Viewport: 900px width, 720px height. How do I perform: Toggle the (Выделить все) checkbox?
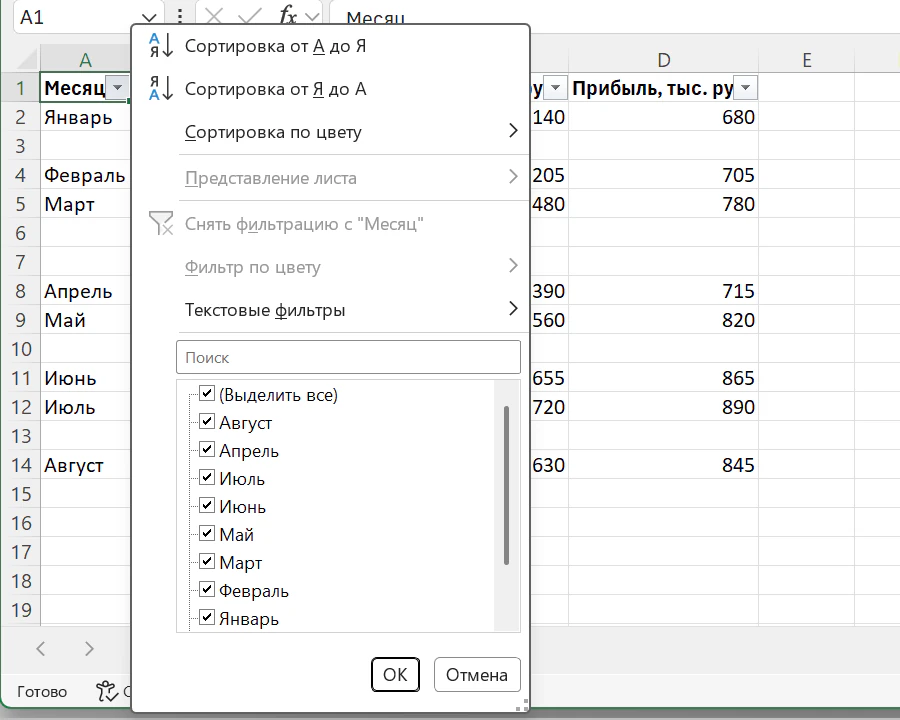pyautogui.click(x=207, y=394)
